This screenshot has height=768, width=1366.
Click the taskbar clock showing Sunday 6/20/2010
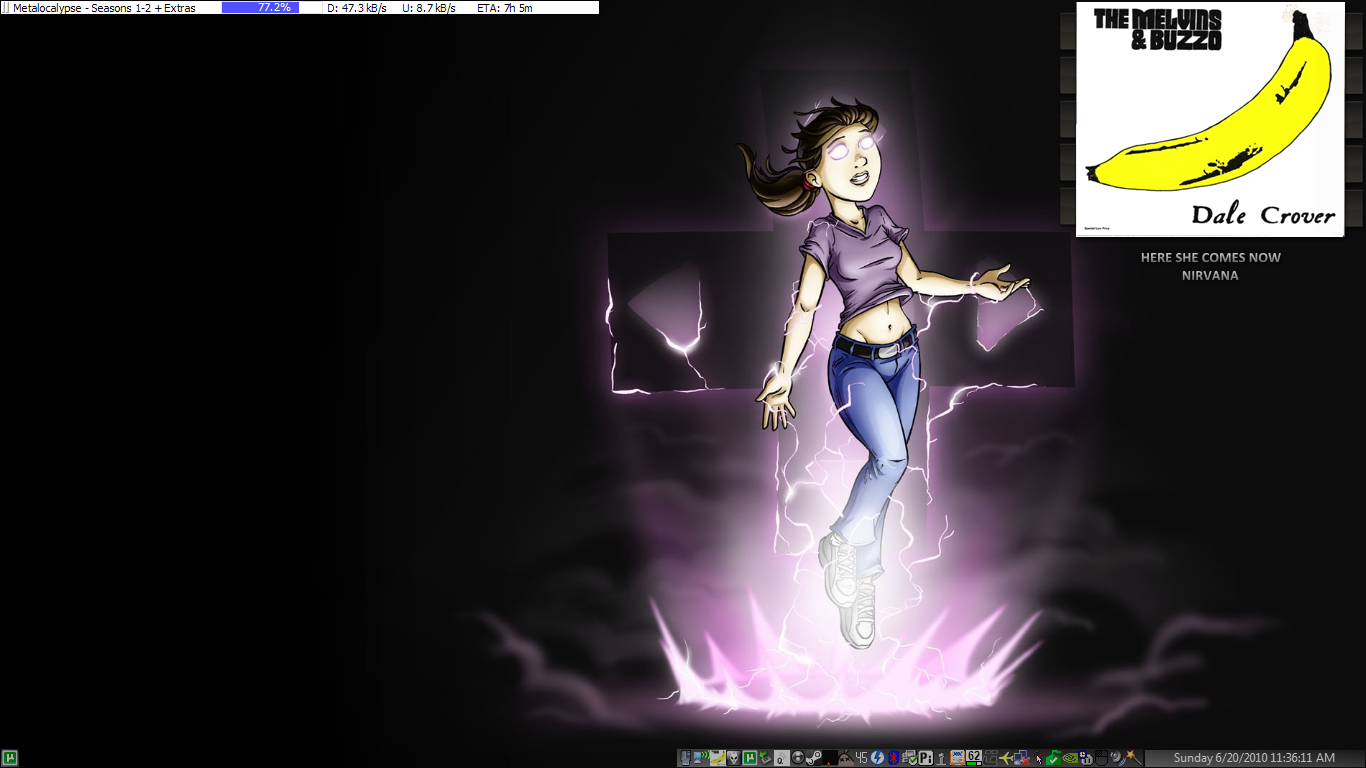[1254, 758]
